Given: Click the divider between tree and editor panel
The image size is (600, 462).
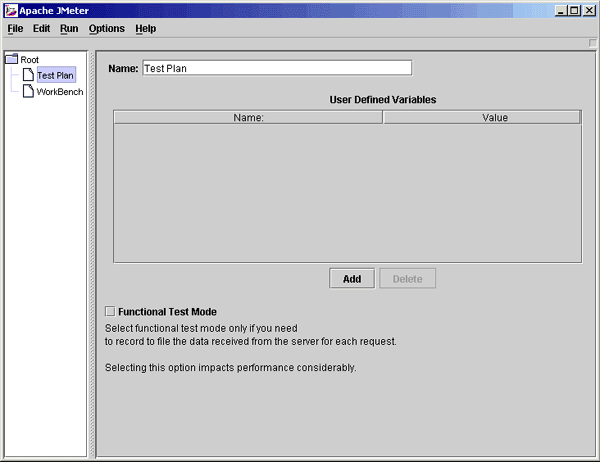Looking at the screenshot, I should point(92,250).
